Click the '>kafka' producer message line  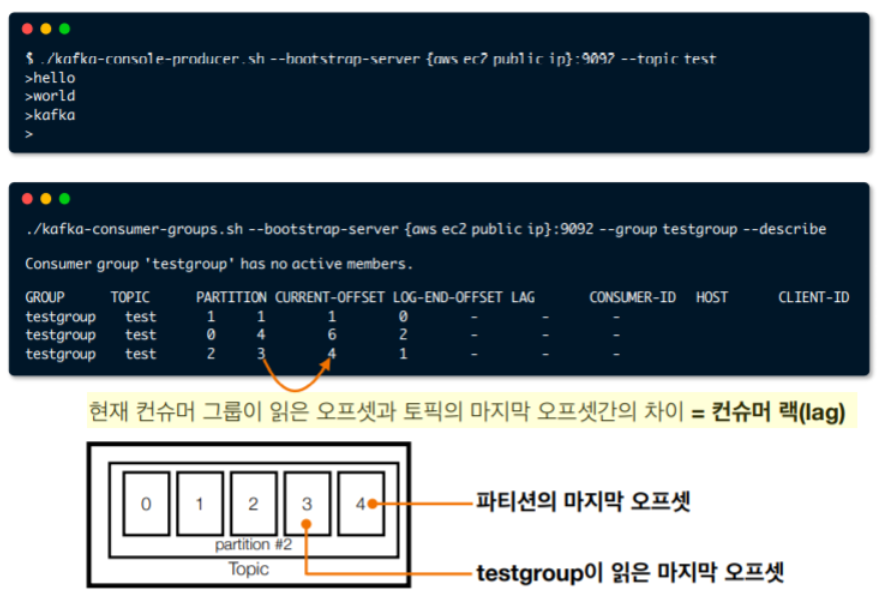click(x=50, y=115)
